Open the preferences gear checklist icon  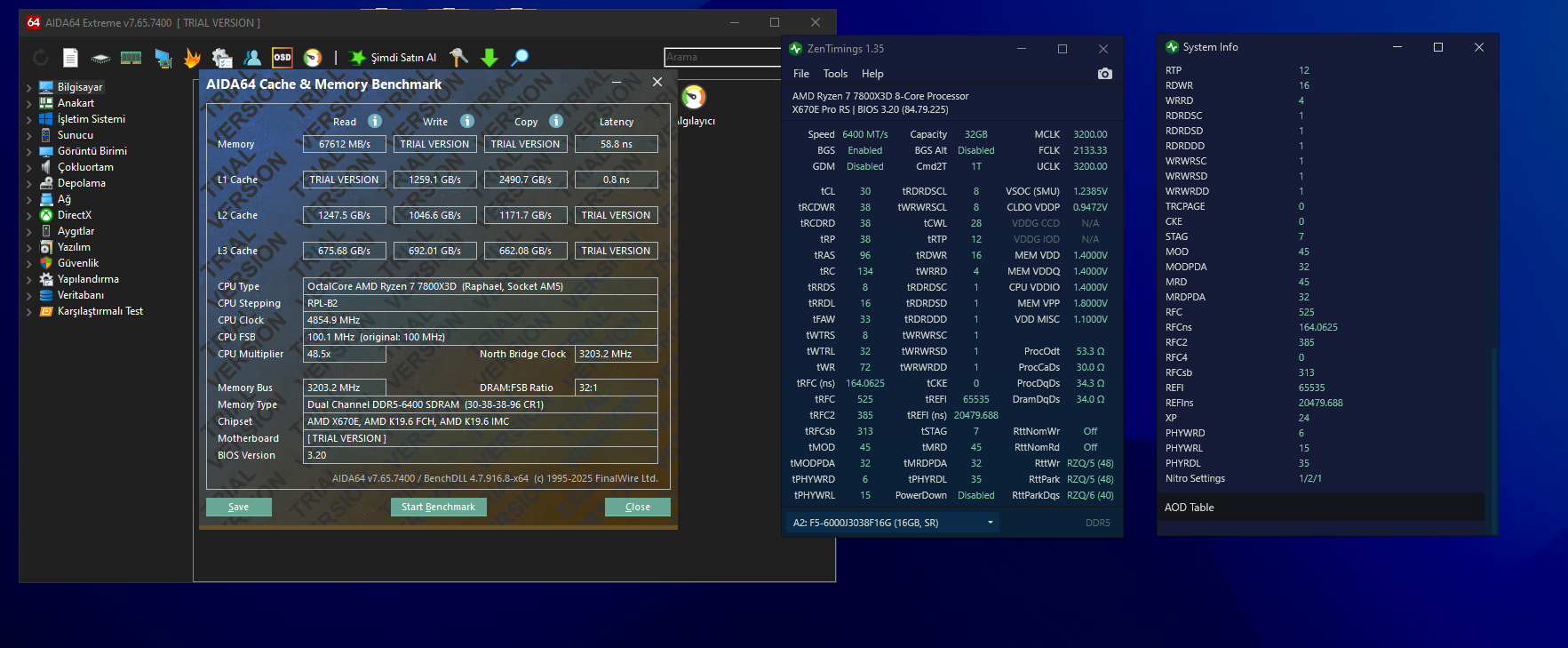click(x=222, y=58)
